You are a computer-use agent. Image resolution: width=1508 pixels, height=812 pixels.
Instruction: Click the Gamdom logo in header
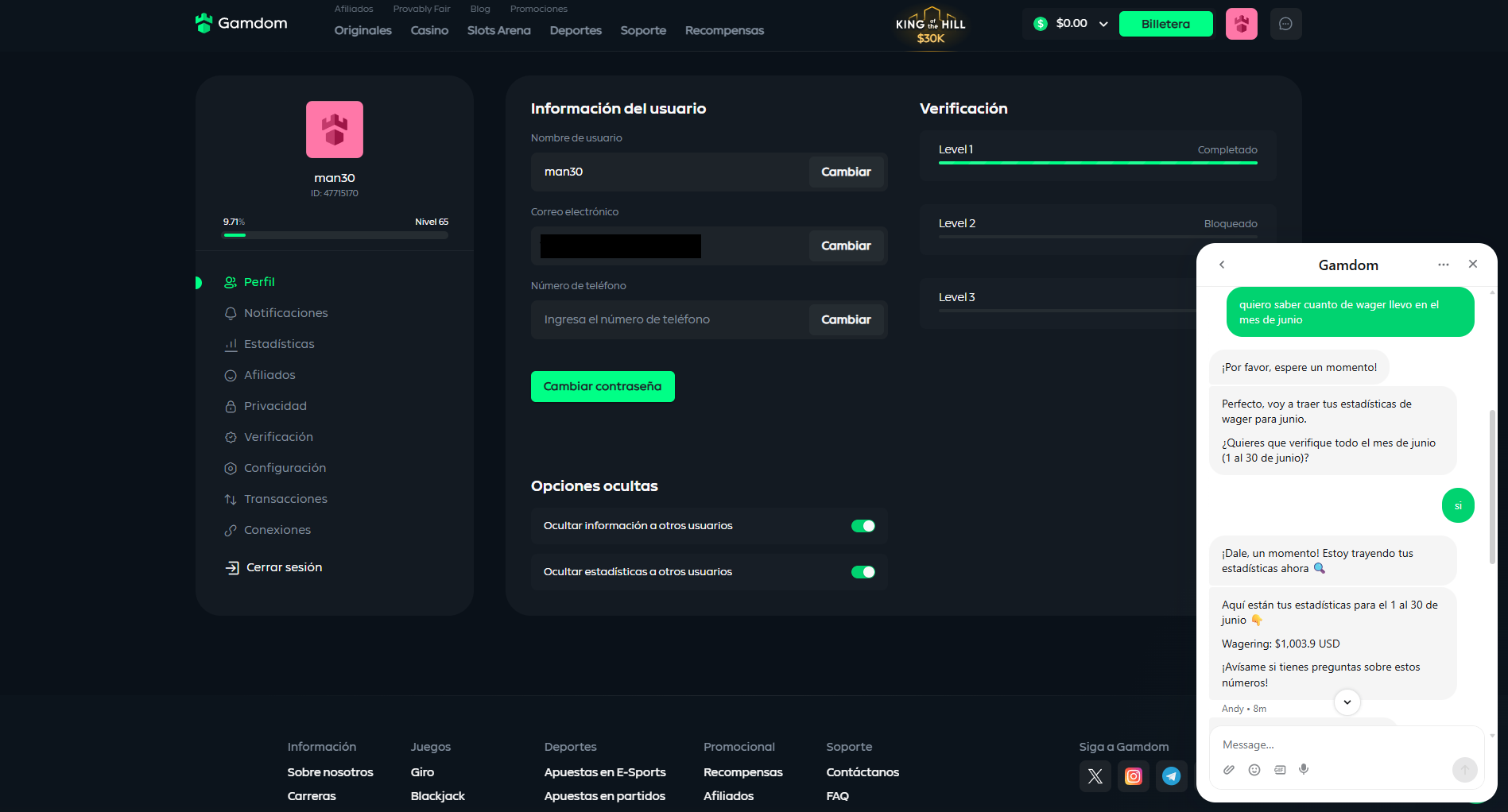241,24
